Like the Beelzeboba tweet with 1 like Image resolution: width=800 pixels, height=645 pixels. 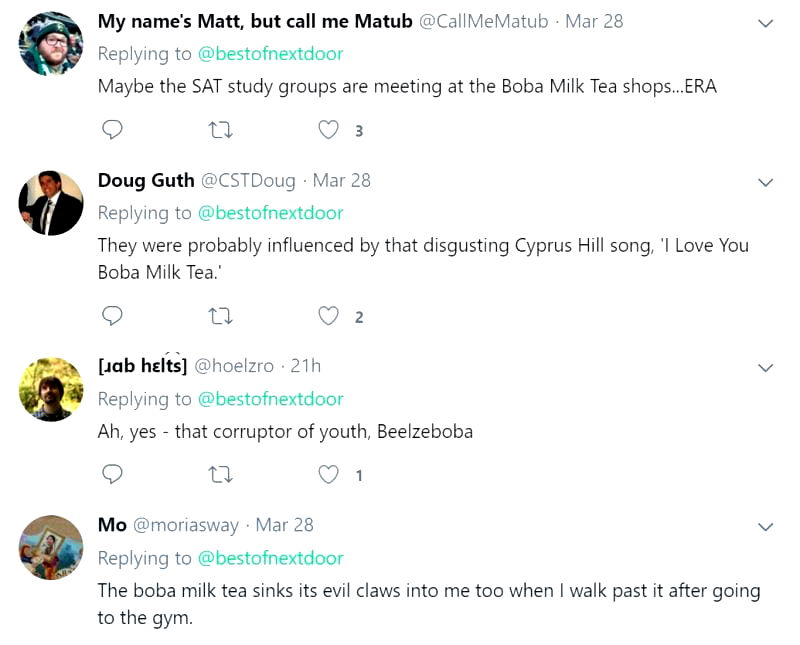tap(328, 474)
